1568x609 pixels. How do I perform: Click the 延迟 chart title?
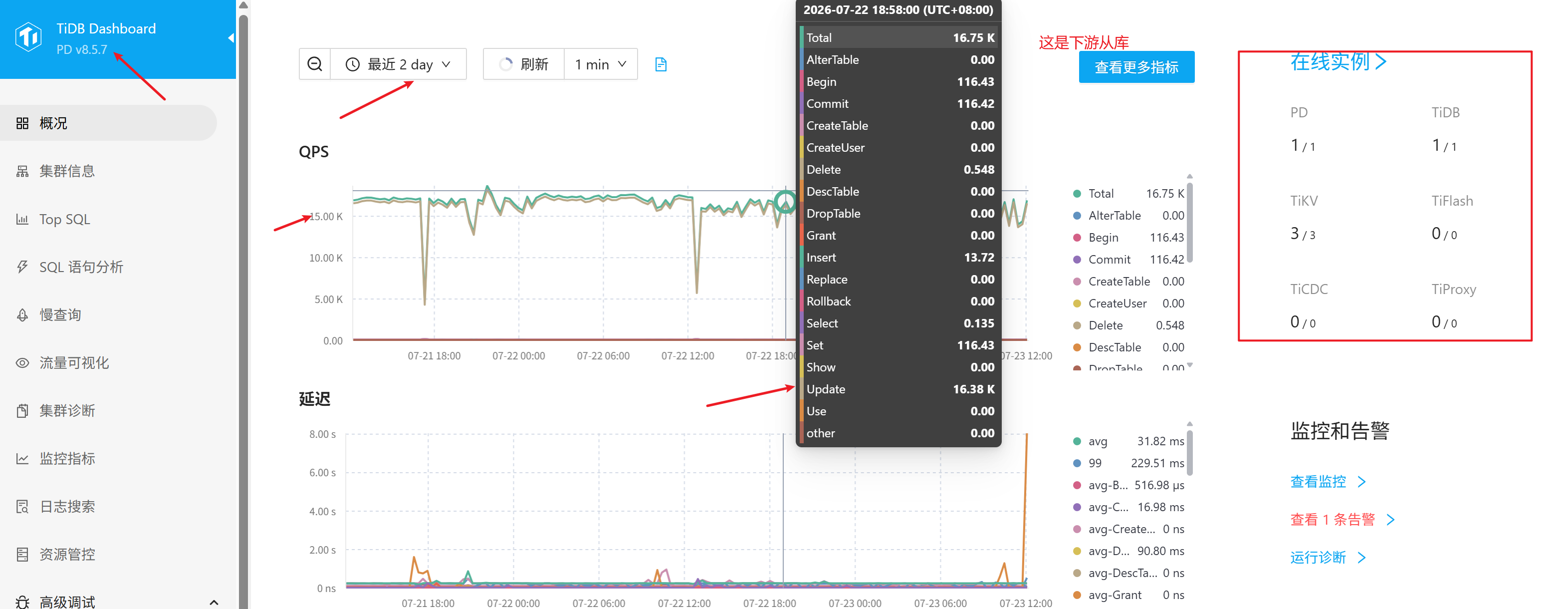[x=315, y=399]
